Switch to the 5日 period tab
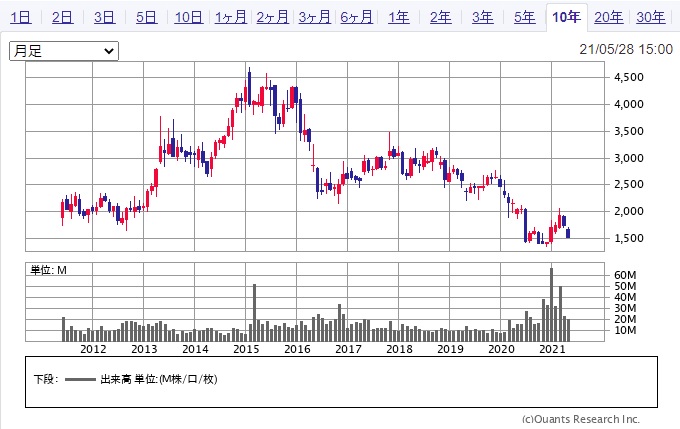 [147, 17]
